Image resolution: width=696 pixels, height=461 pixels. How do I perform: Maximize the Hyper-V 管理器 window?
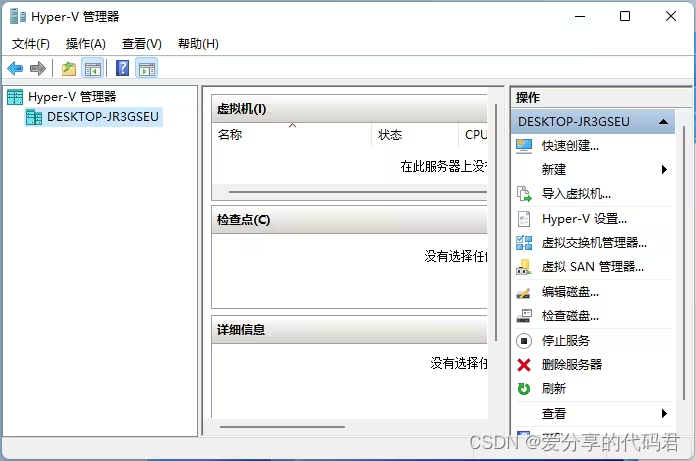pos(625,16)
